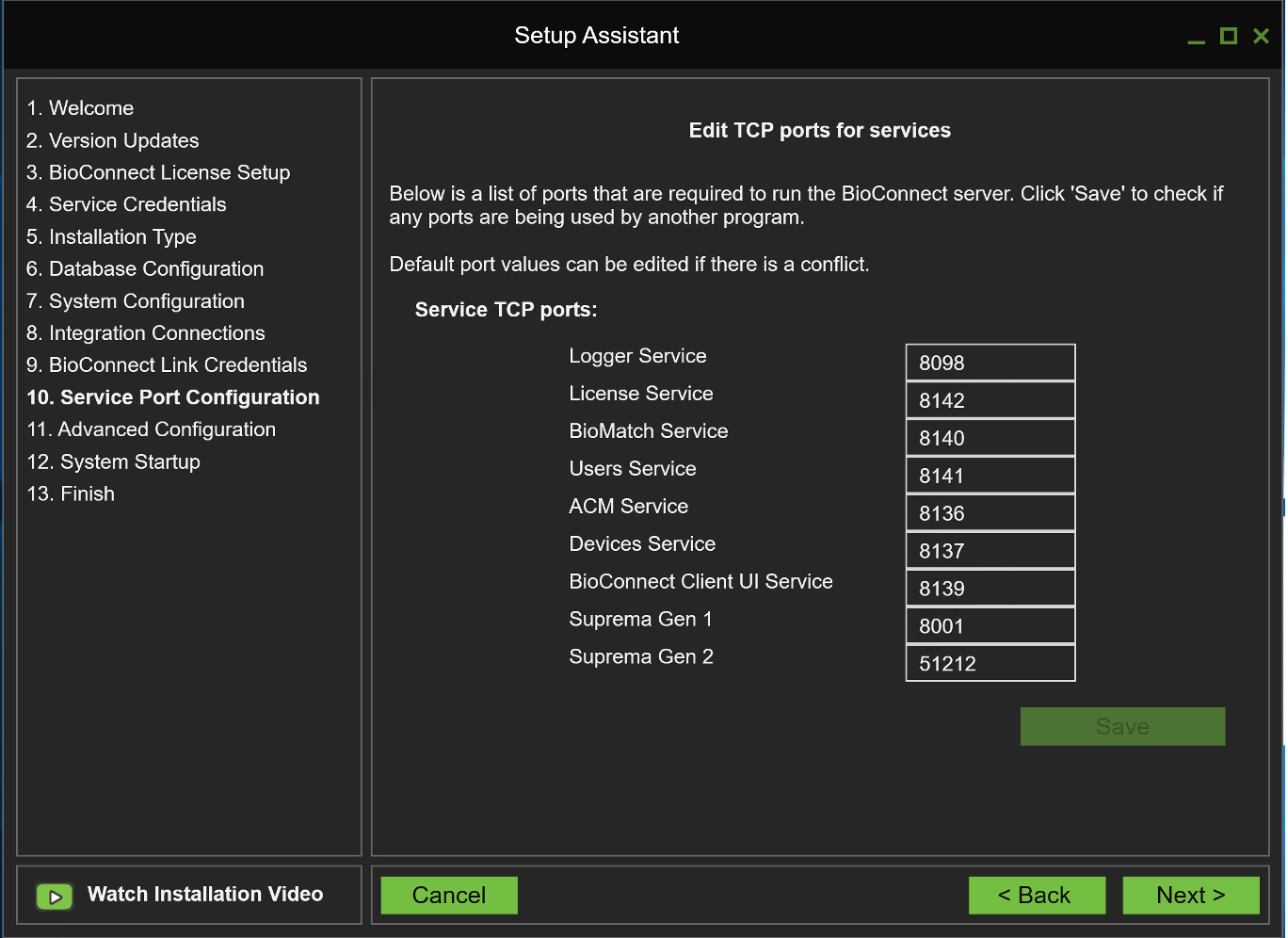1288x938 pixels.
Task: Click the Cancel button
Action: coord(449,895)
